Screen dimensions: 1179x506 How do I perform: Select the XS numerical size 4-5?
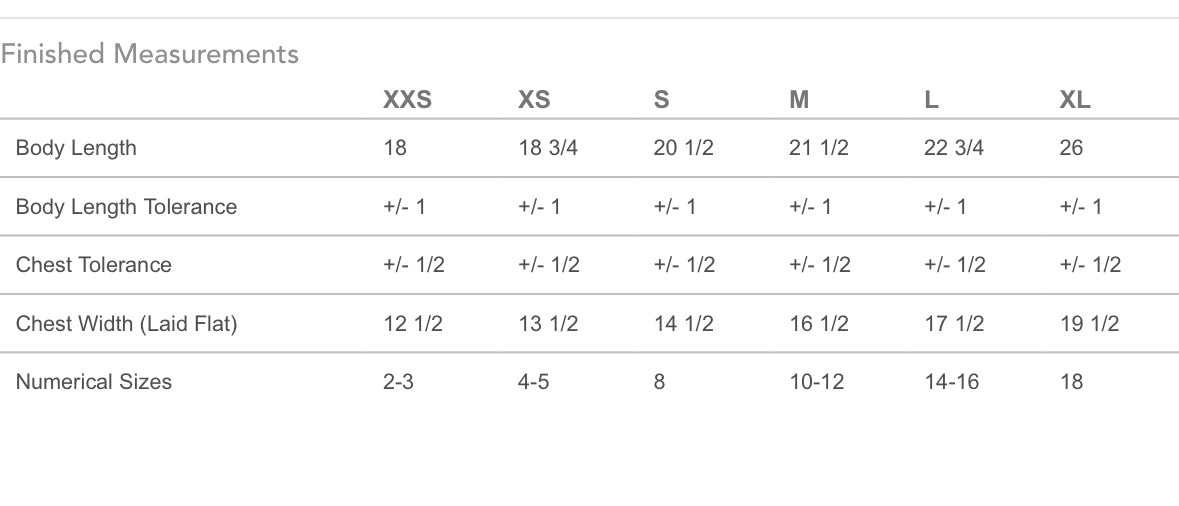pos(533,382)
